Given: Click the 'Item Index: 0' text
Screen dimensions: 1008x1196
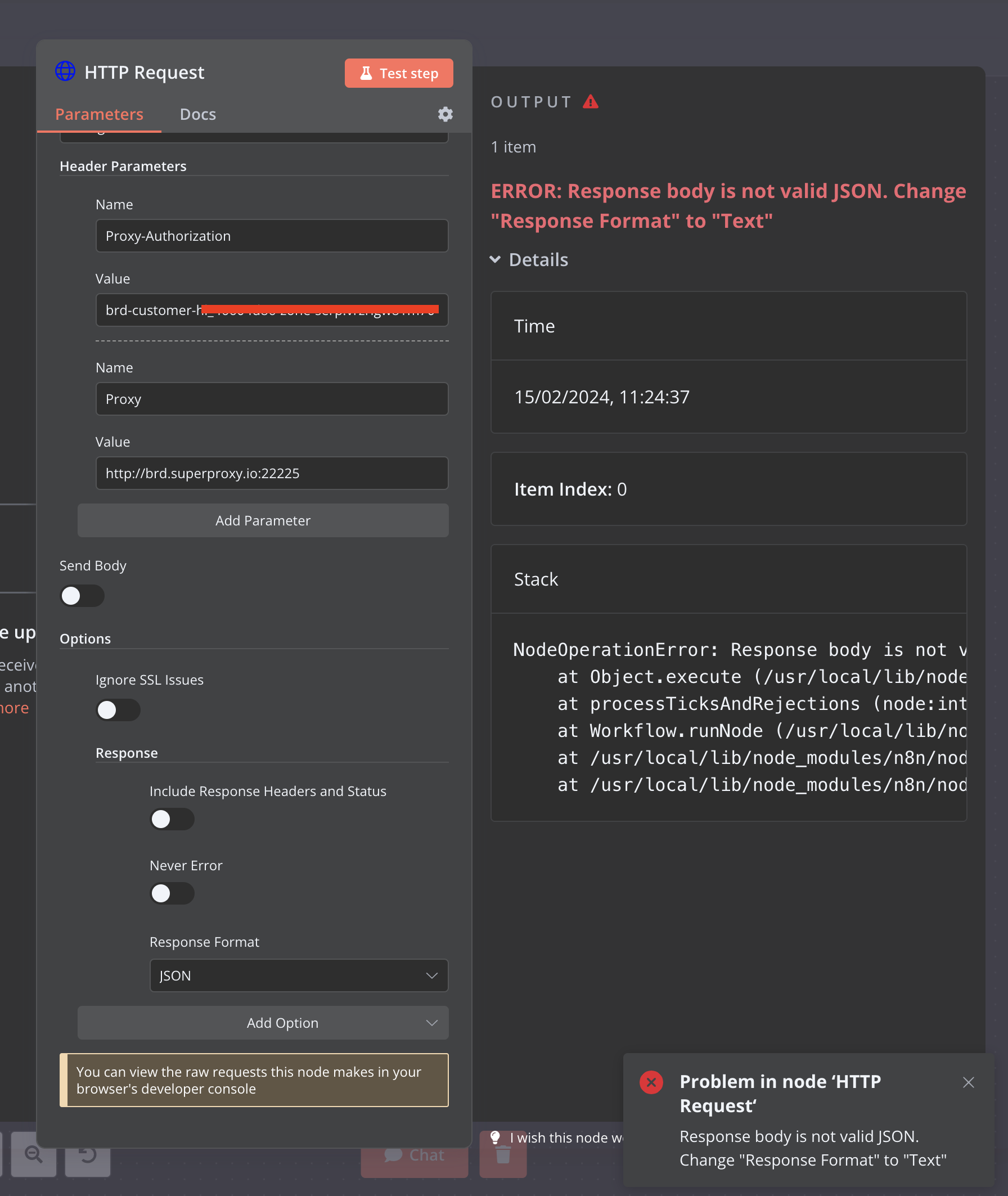Looking at the screenshot, I should click(x=570, y=489).
